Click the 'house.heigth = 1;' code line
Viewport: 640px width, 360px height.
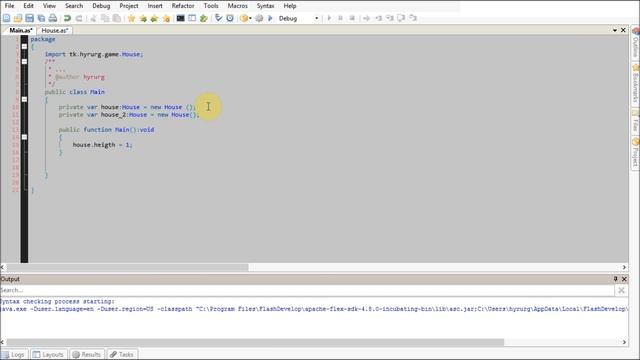click(x=102, y=144)
